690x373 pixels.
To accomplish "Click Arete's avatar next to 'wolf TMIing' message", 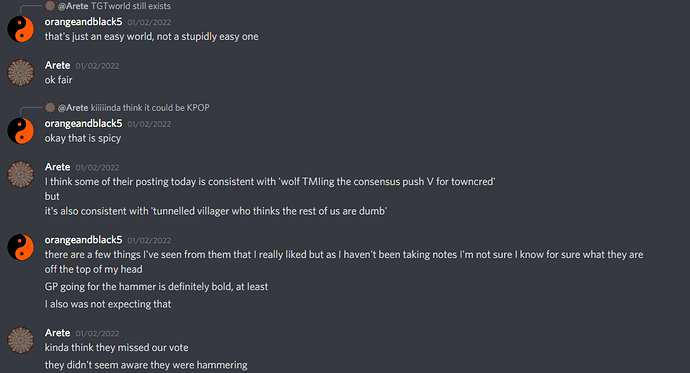I will [20, 174].
